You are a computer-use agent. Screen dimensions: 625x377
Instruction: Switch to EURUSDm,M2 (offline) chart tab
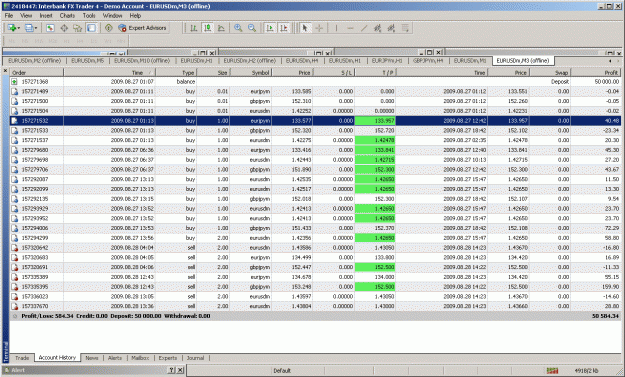click(x=34, y=61)
